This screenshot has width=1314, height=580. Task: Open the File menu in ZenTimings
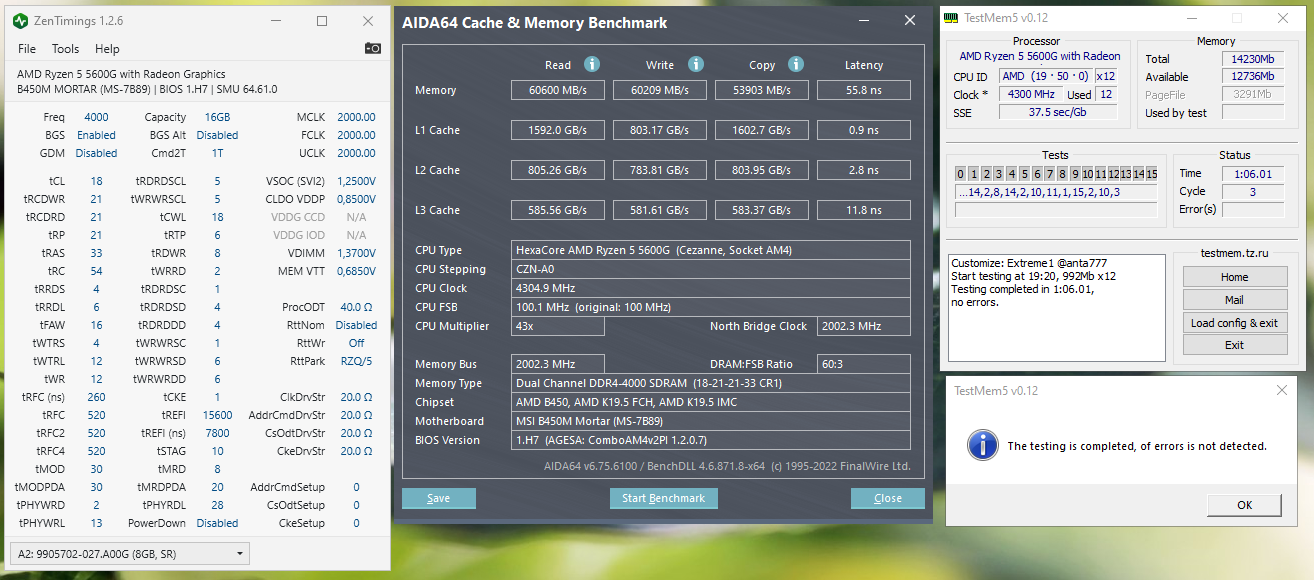[x=27, y=48]
